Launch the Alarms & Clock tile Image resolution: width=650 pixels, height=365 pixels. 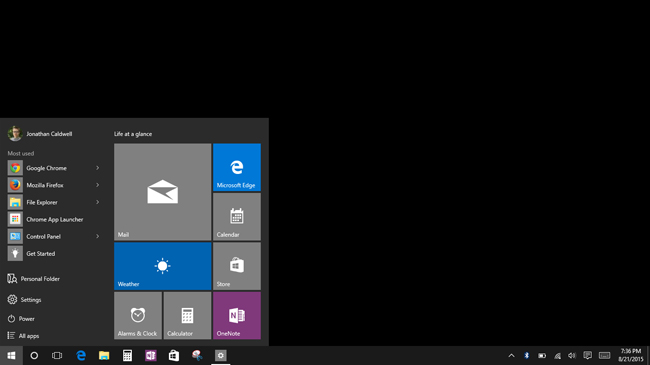coord(138,316)
